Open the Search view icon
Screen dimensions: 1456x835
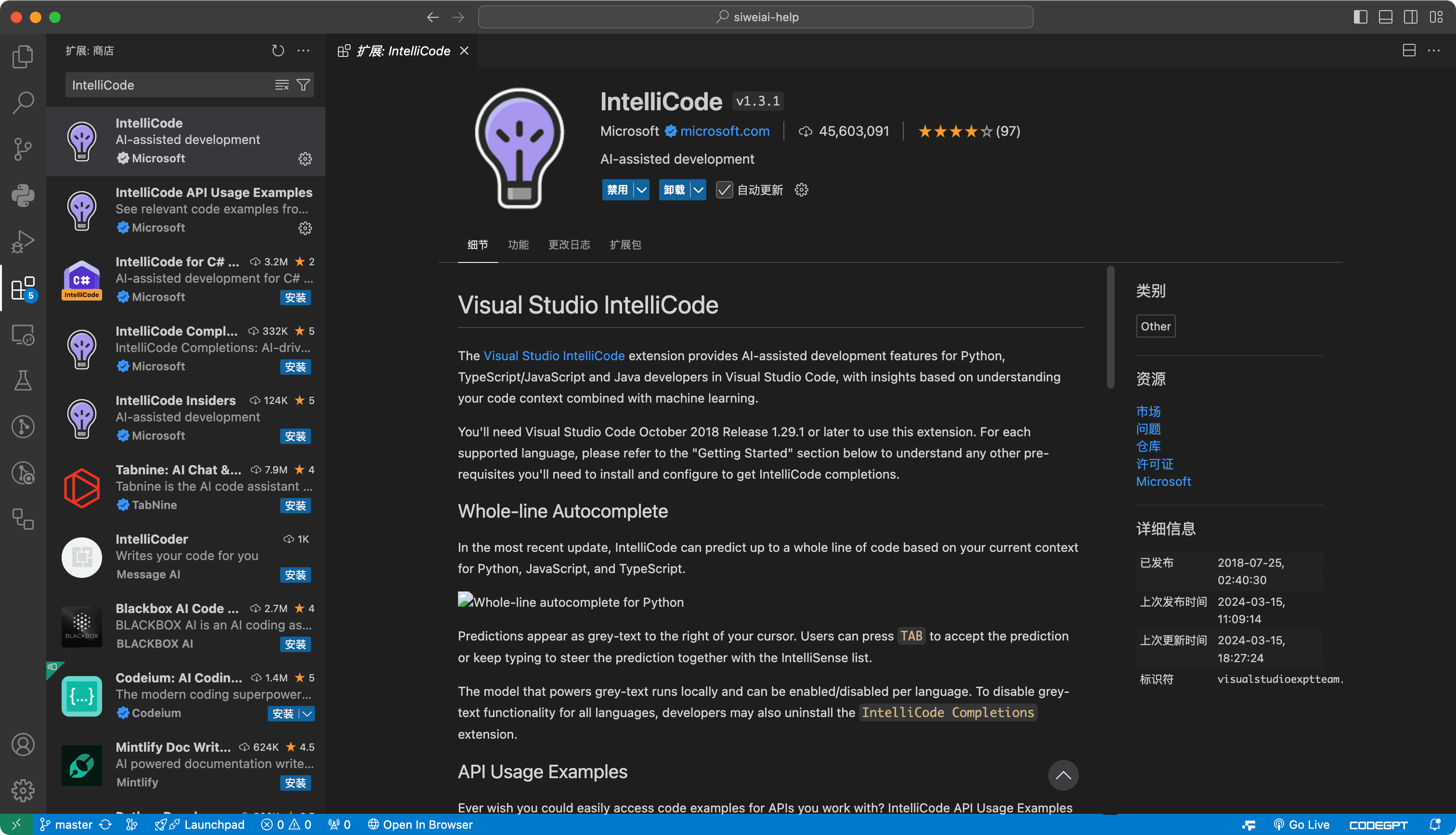click(23, 102)
